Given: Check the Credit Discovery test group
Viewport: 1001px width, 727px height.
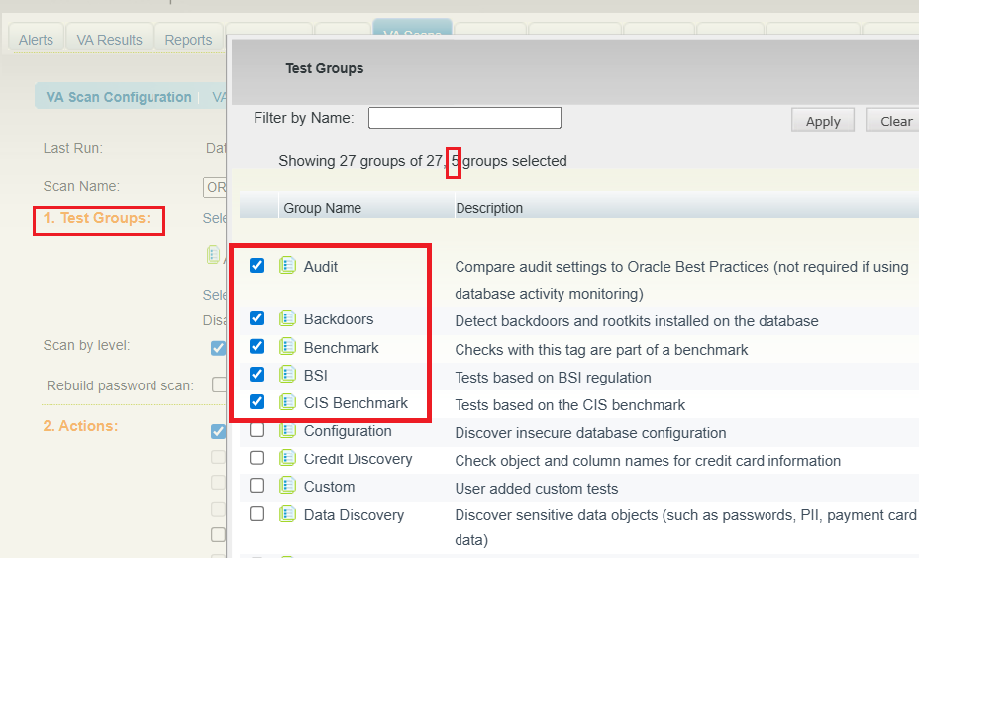Looking at the screenshot, I should point(257,458).
